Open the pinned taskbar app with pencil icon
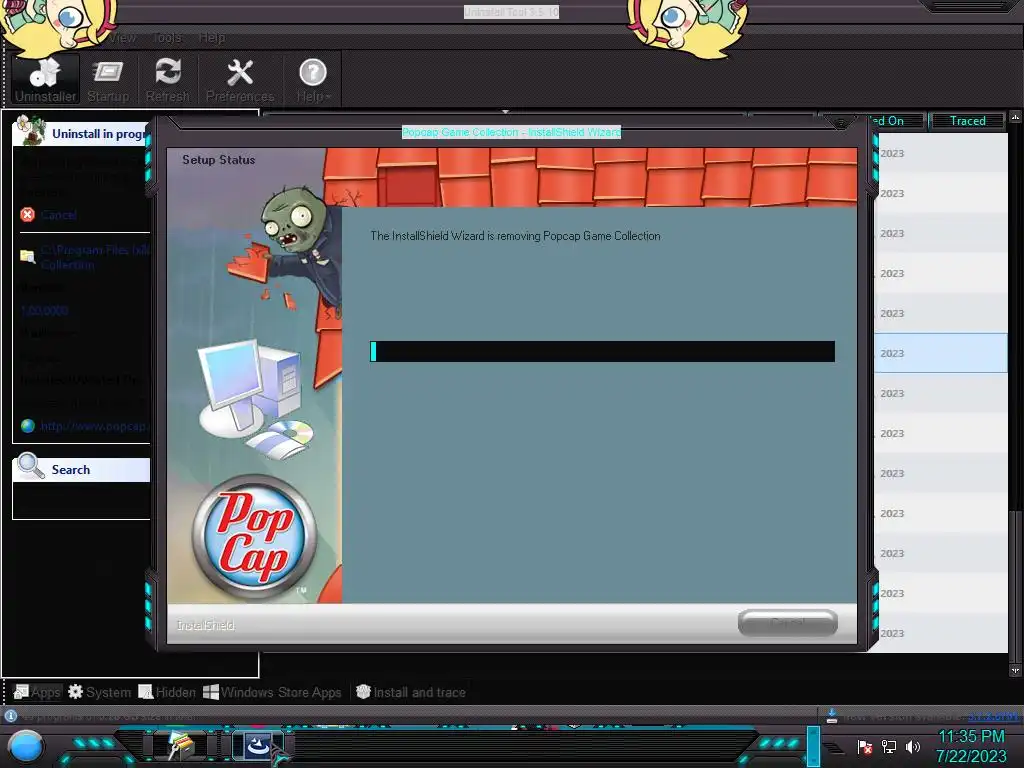 click(x=179, y=745)
